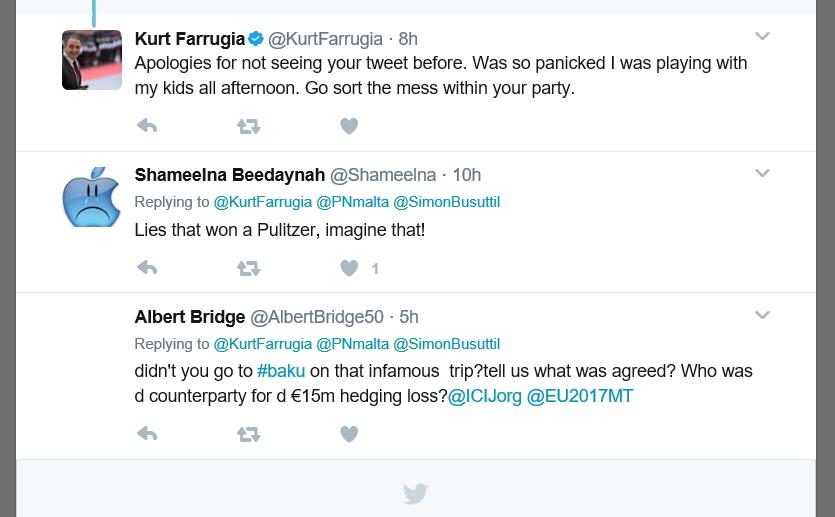Reply to Kurt Farrugia's tweet

(x=147, y=126)
